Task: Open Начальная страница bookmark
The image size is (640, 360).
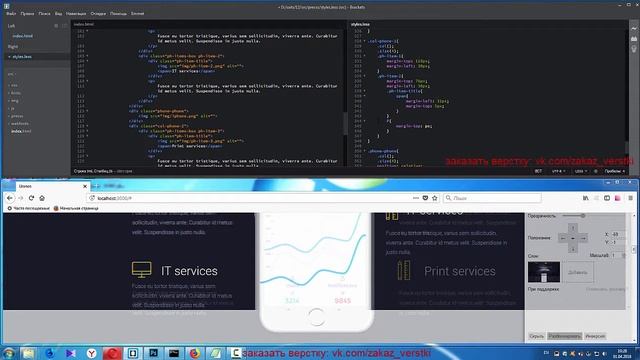Action: tap(76, 208)
